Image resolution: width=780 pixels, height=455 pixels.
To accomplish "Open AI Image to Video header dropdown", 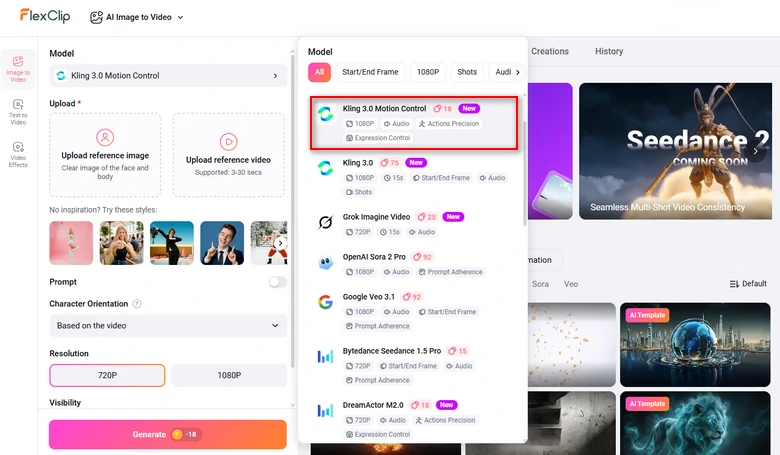I will (x=137, y=17).
